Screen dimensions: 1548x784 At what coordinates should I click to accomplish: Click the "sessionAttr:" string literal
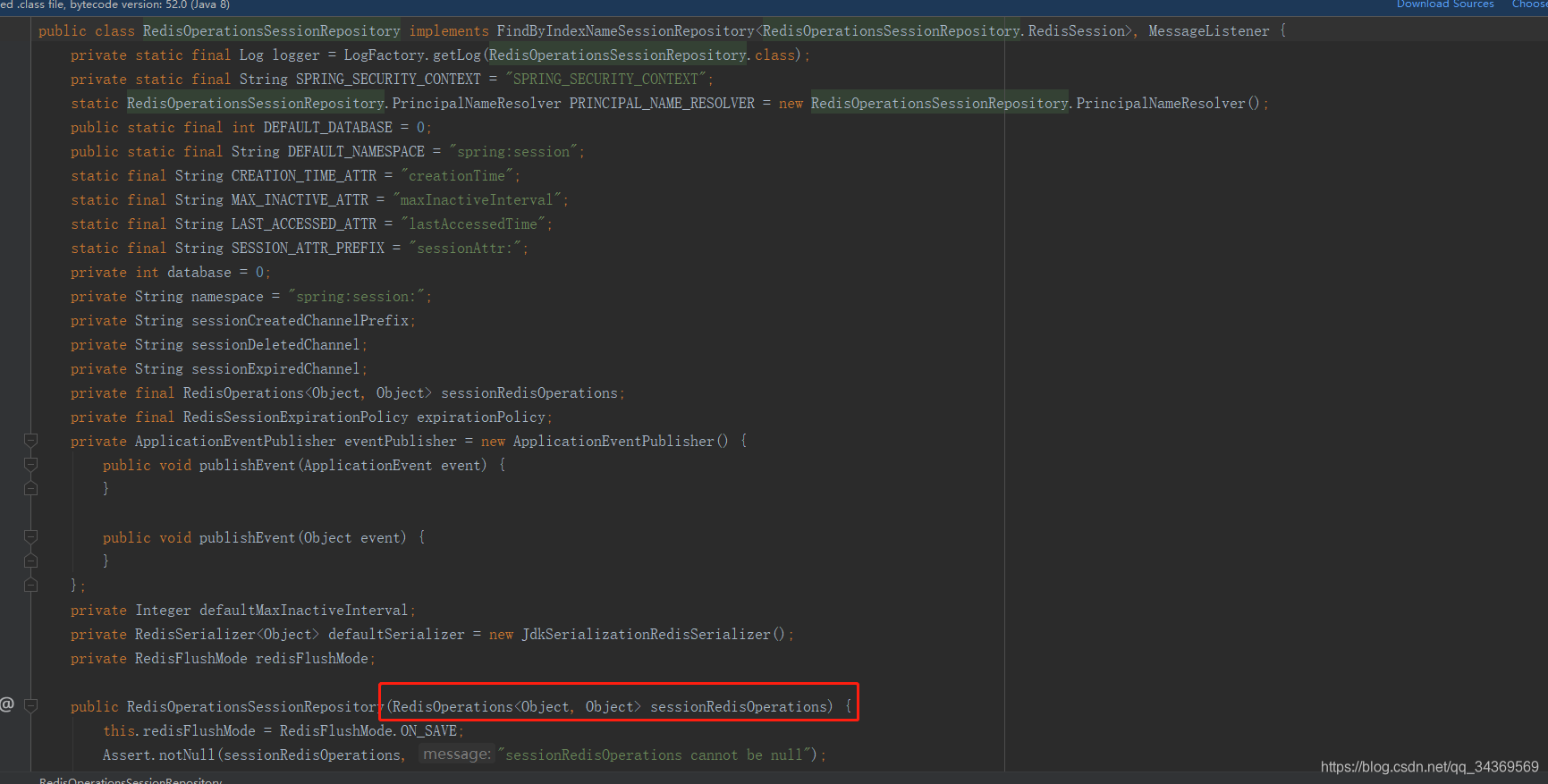465,249
